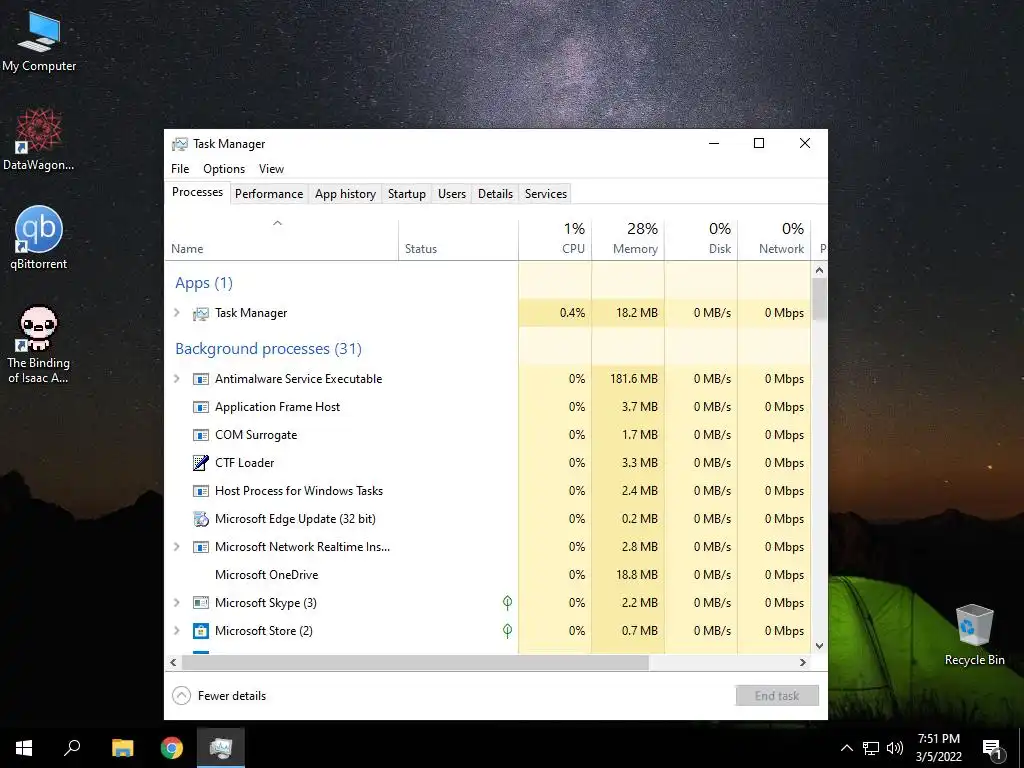The width and height of the screenshot is (1024, 768).
Task: Click the Microsoft Store process icon
Action: [200, 631]
